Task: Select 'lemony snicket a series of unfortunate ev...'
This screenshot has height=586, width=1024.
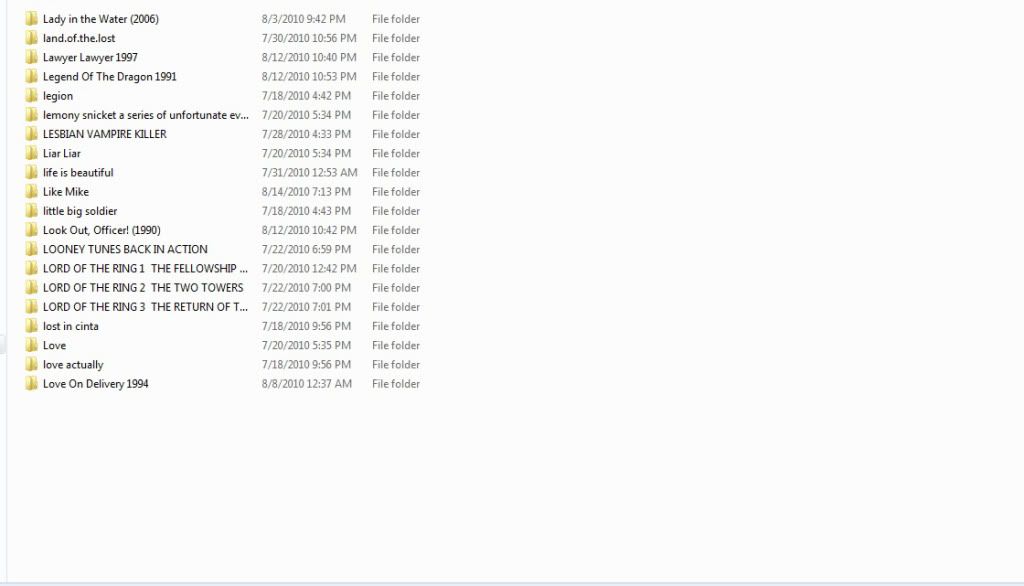Action: pyautogui.click(x=146, y=115)
